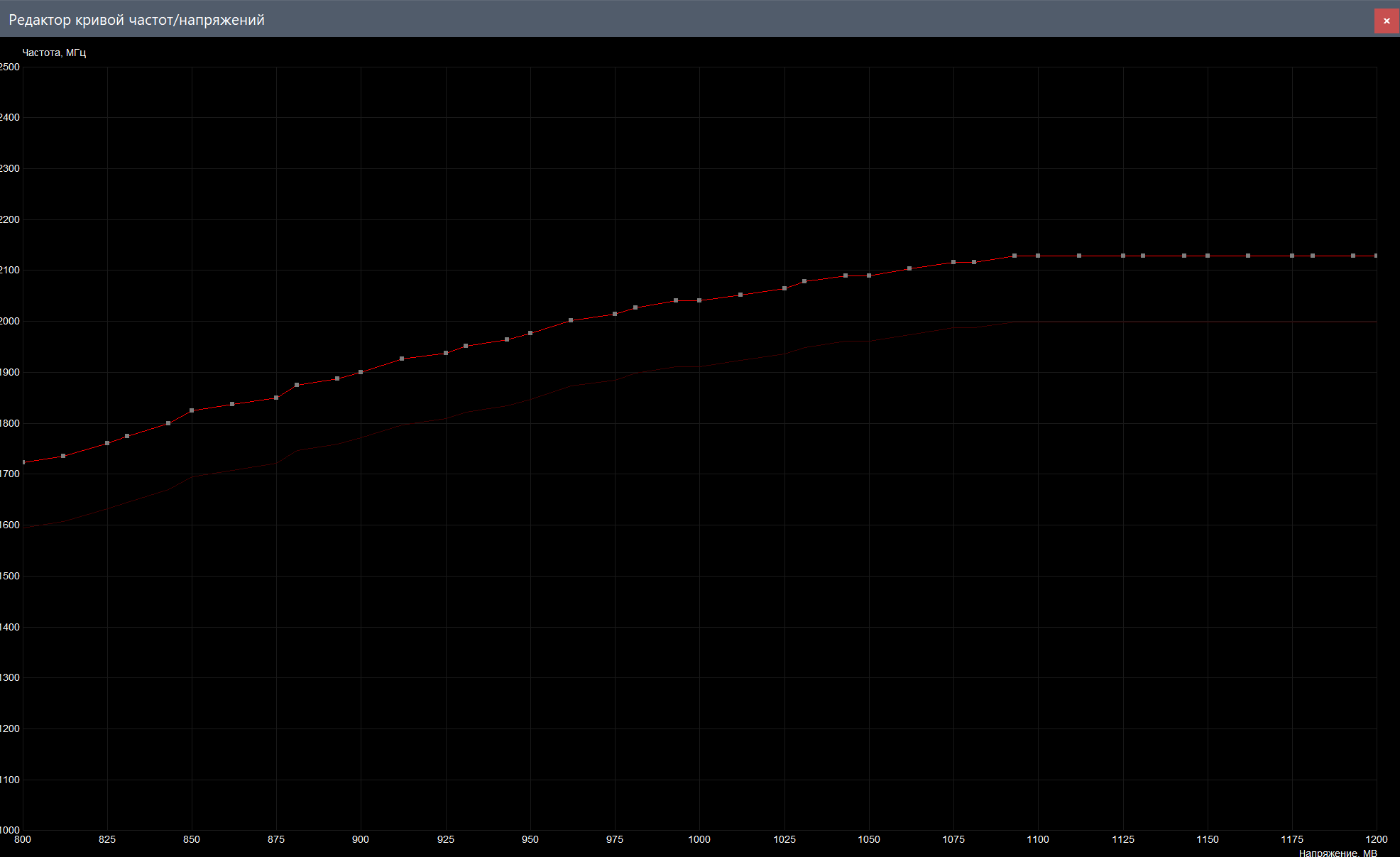
Task: Select the curve point at 1100 mV
Action: (x=1038, y=256)
